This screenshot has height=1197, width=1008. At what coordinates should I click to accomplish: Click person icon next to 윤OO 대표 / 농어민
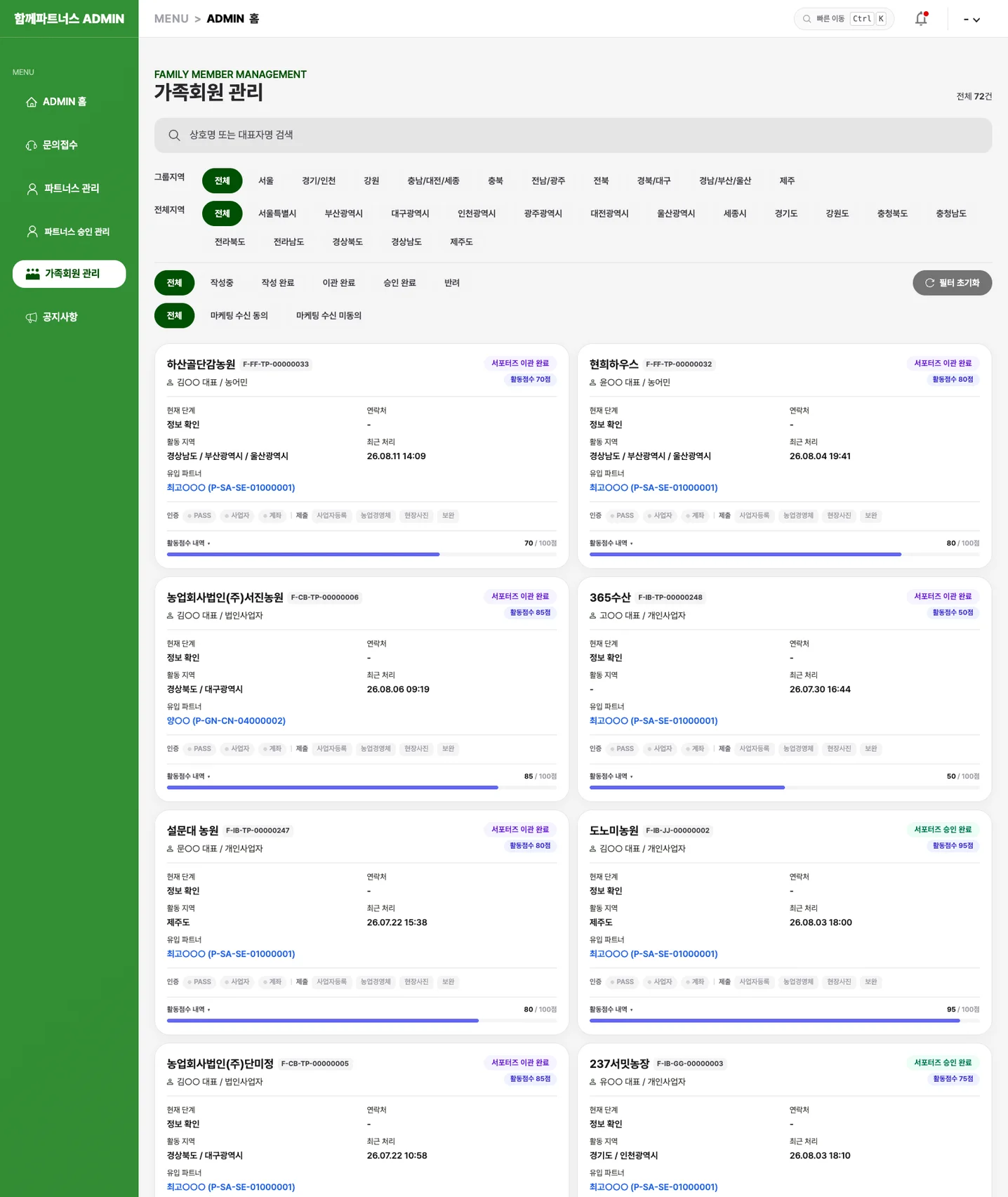point(592,383)
